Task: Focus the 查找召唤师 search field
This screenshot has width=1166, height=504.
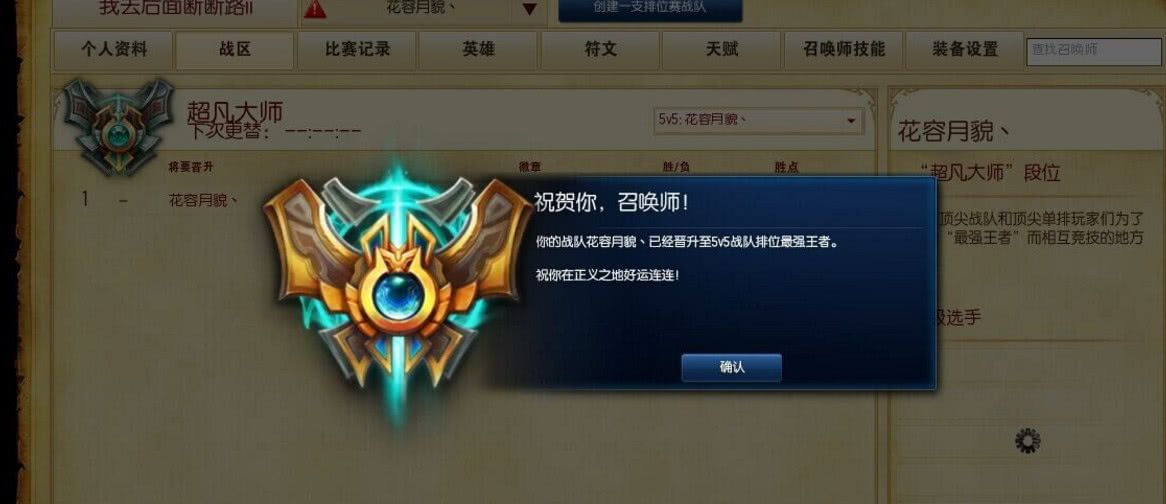Action: [x=1096, y=51]
